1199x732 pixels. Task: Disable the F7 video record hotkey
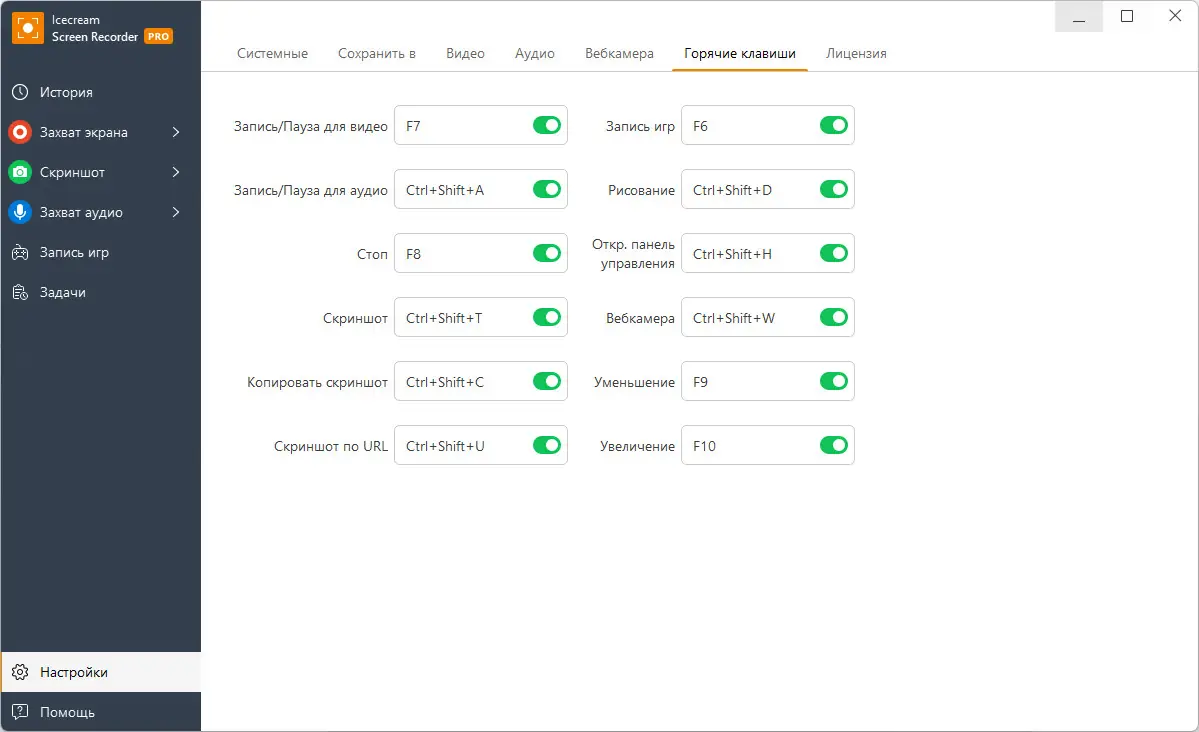[x=546, y=125]
